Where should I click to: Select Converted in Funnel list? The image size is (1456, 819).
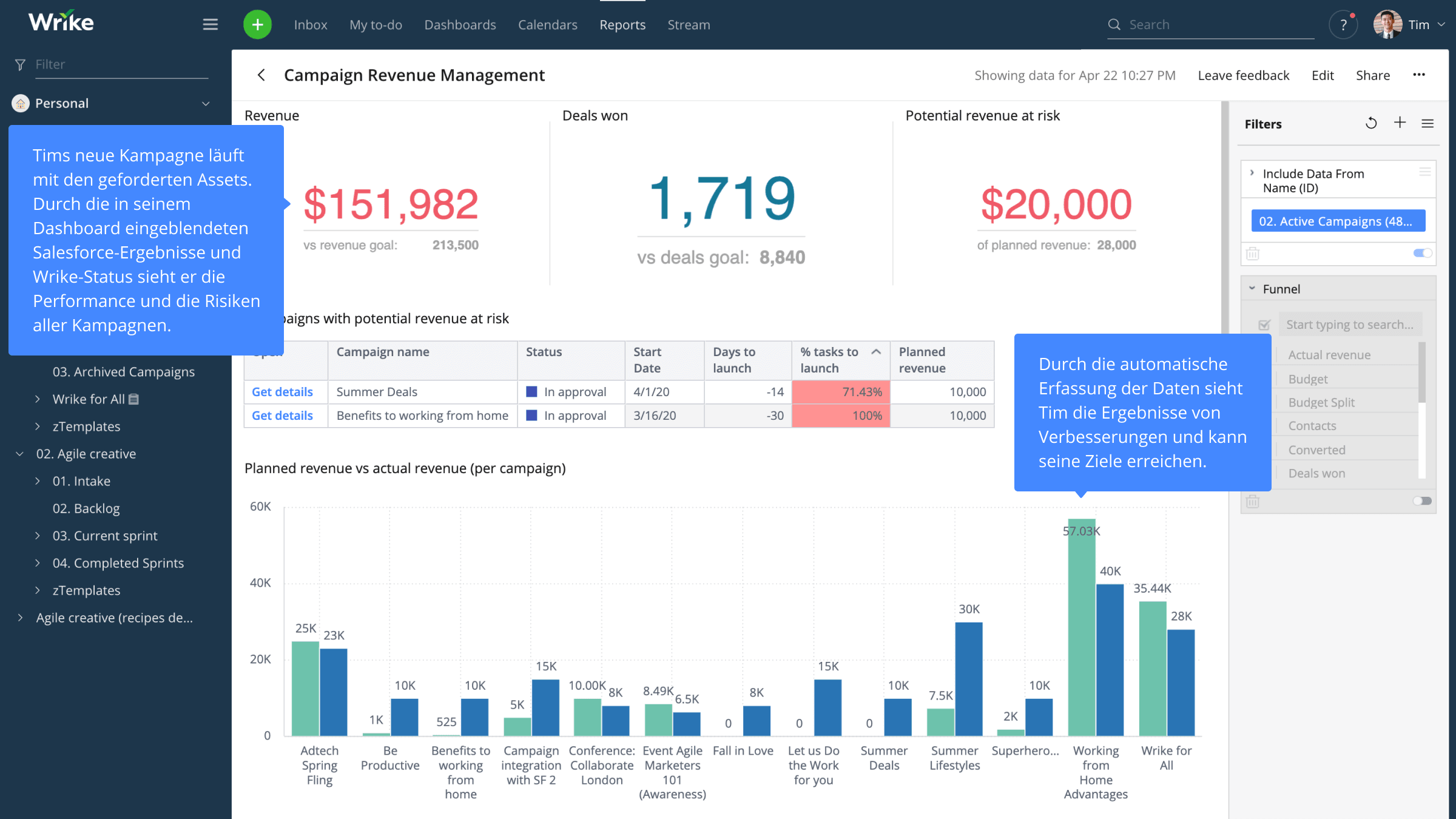(x=1316, y=450)
